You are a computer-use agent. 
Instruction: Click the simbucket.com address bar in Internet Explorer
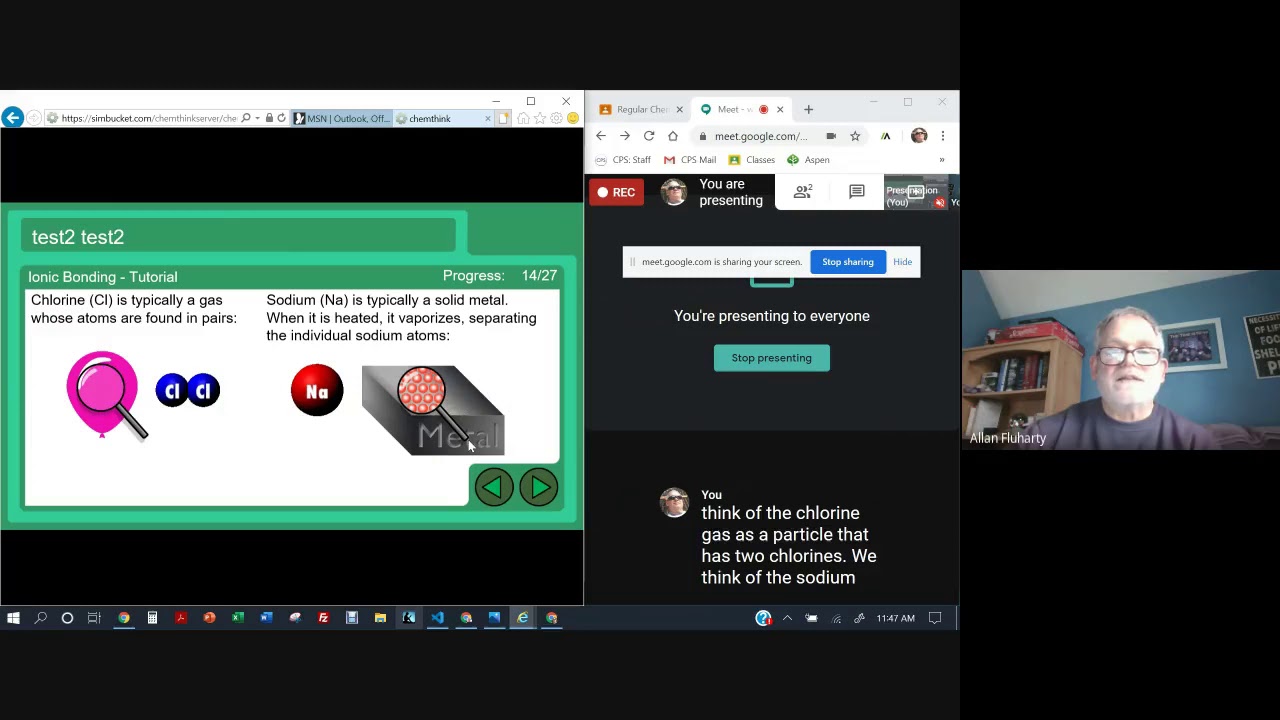[x=148, y=118]
